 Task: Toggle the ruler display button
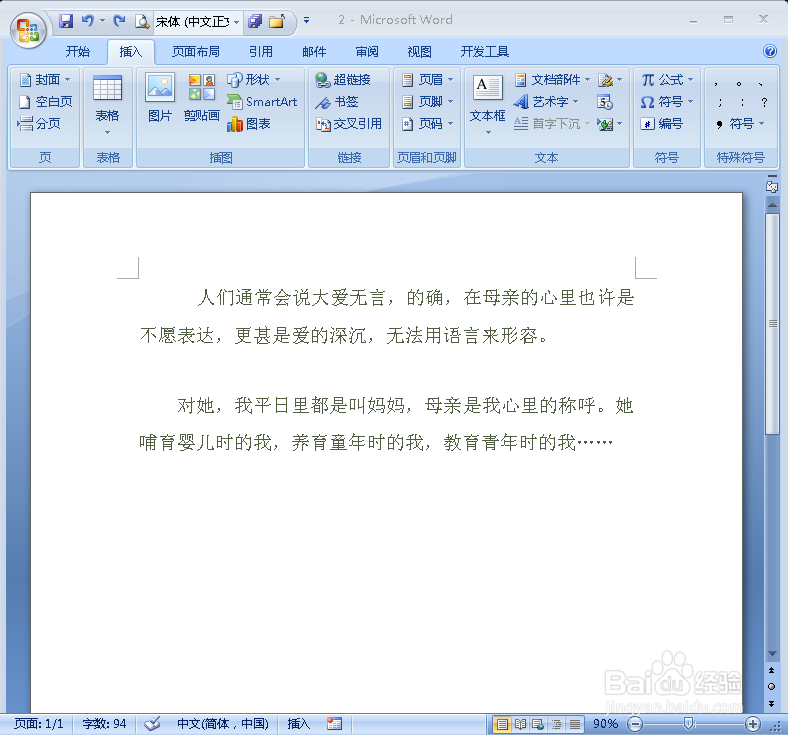click(772, 187)
